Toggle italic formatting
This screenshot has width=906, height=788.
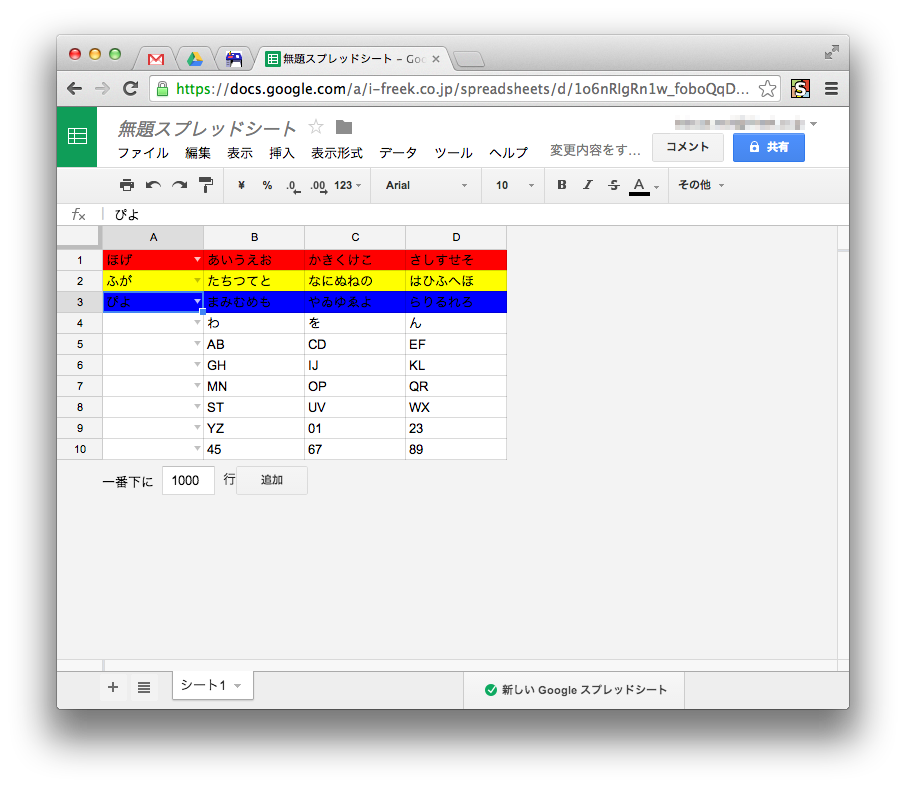pyautogui.click(x=587, y=185)
